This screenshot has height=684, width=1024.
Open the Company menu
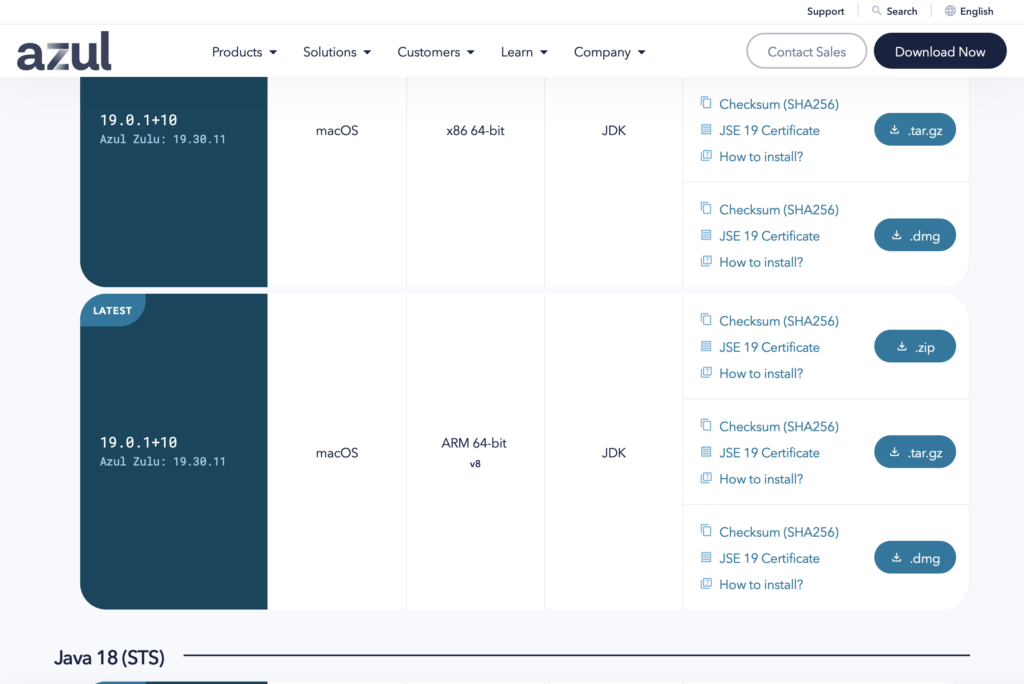click(609, 52)
